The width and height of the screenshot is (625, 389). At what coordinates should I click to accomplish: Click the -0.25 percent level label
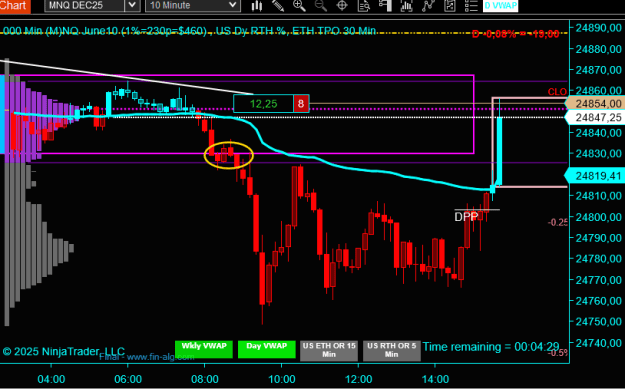(558, 222)
